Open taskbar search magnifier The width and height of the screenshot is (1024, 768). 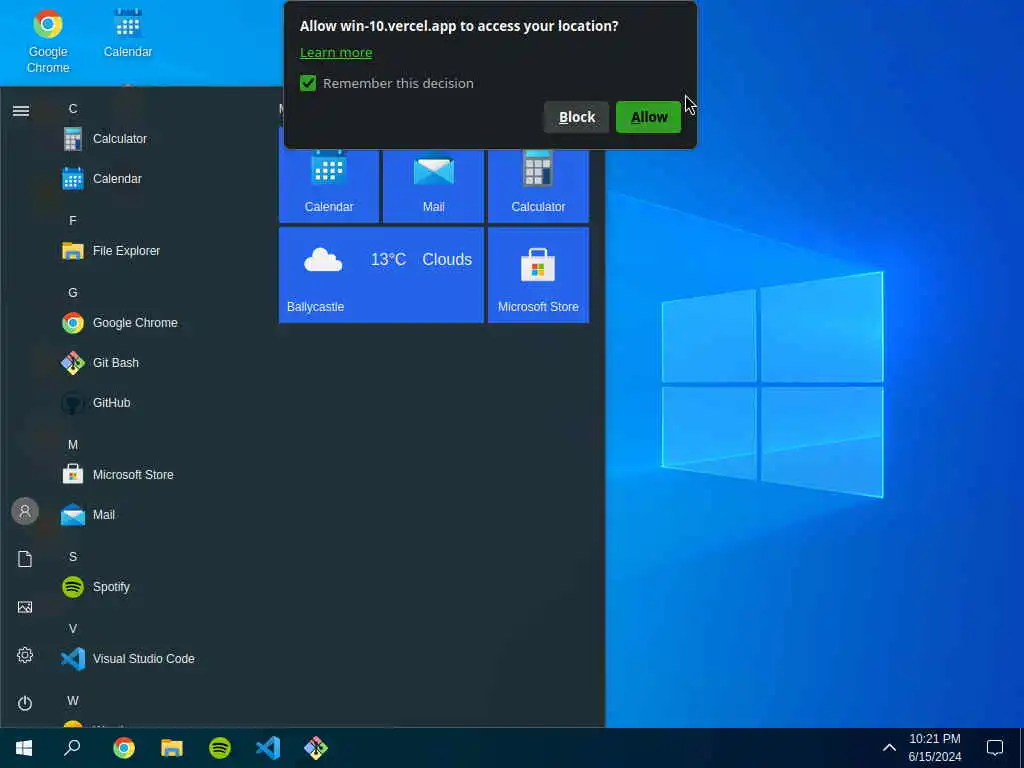click(x=72, y=748)
